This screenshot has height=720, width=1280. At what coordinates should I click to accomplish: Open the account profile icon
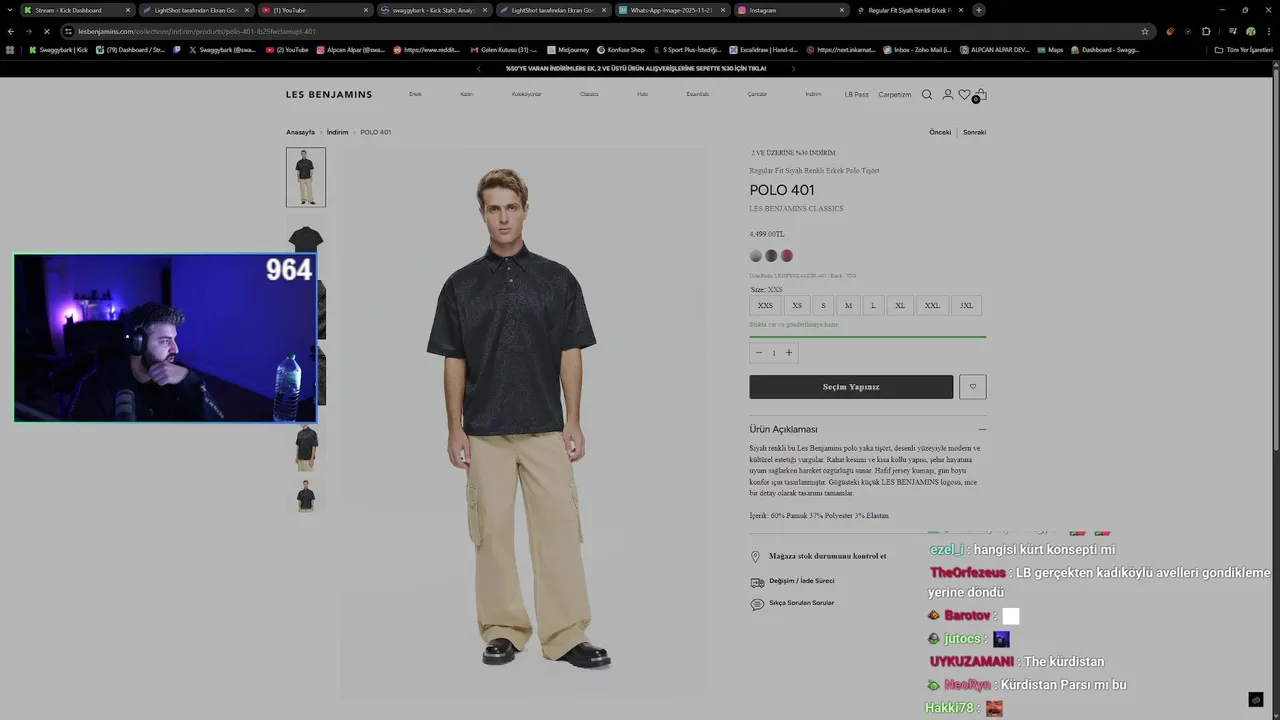tap(948, 95)
